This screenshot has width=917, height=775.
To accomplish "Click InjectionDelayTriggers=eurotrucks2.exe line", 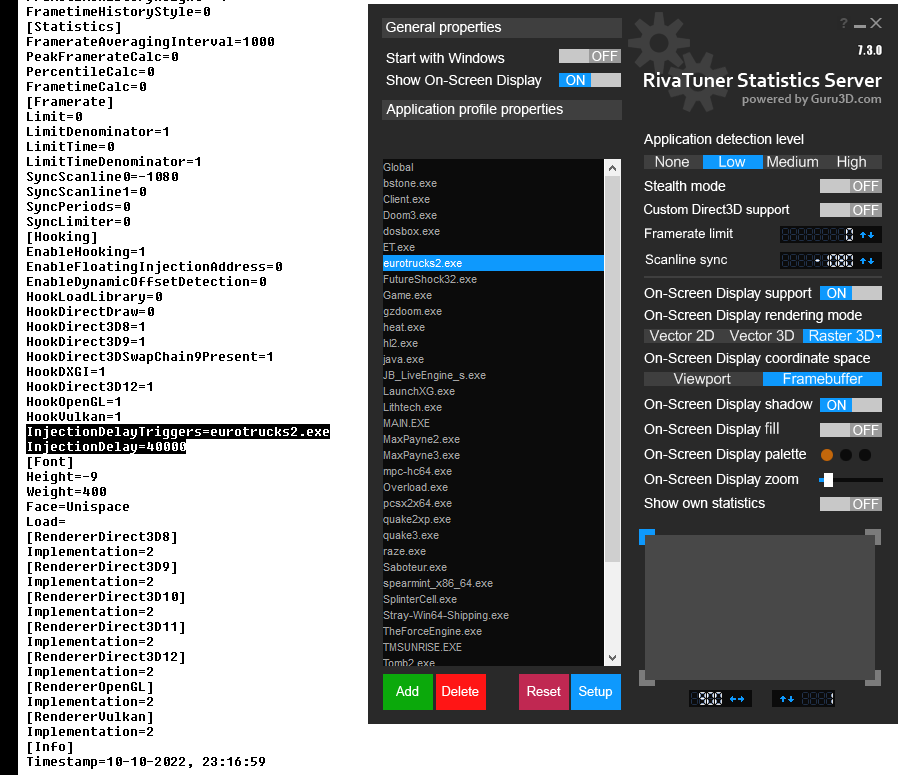I will [x=178, y=432].
